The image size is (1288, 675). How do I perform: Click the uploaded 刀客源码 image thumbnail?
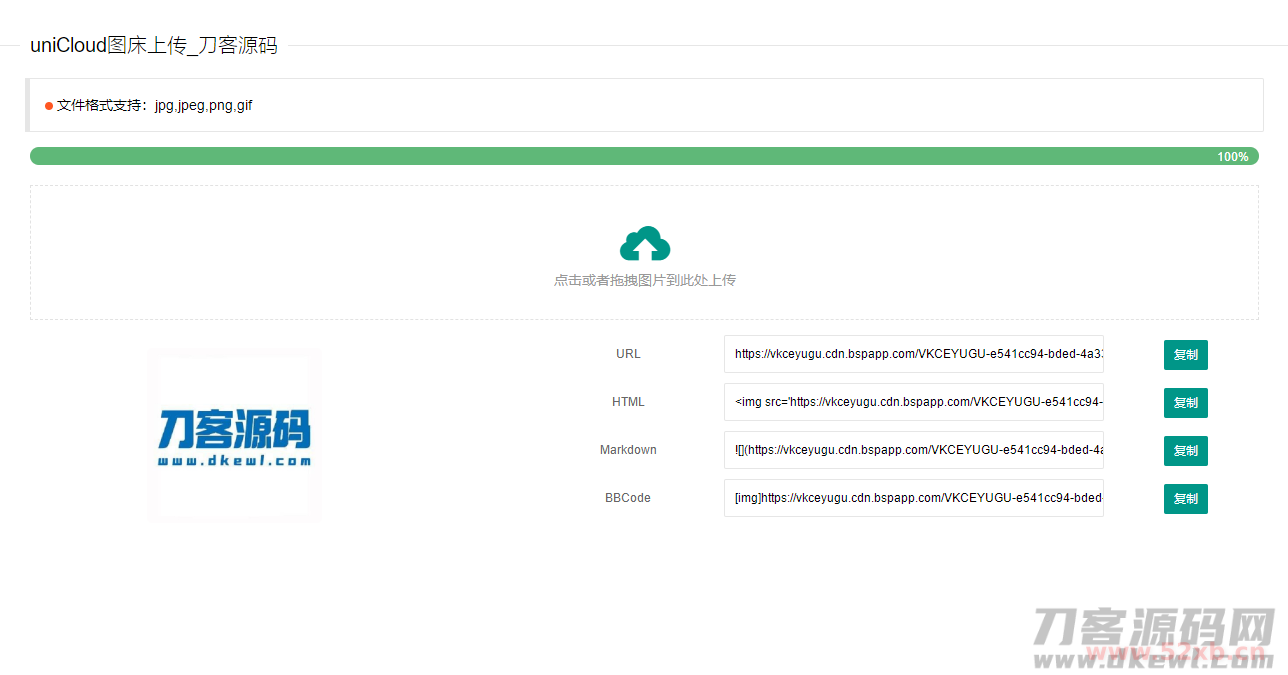(233, 435)
